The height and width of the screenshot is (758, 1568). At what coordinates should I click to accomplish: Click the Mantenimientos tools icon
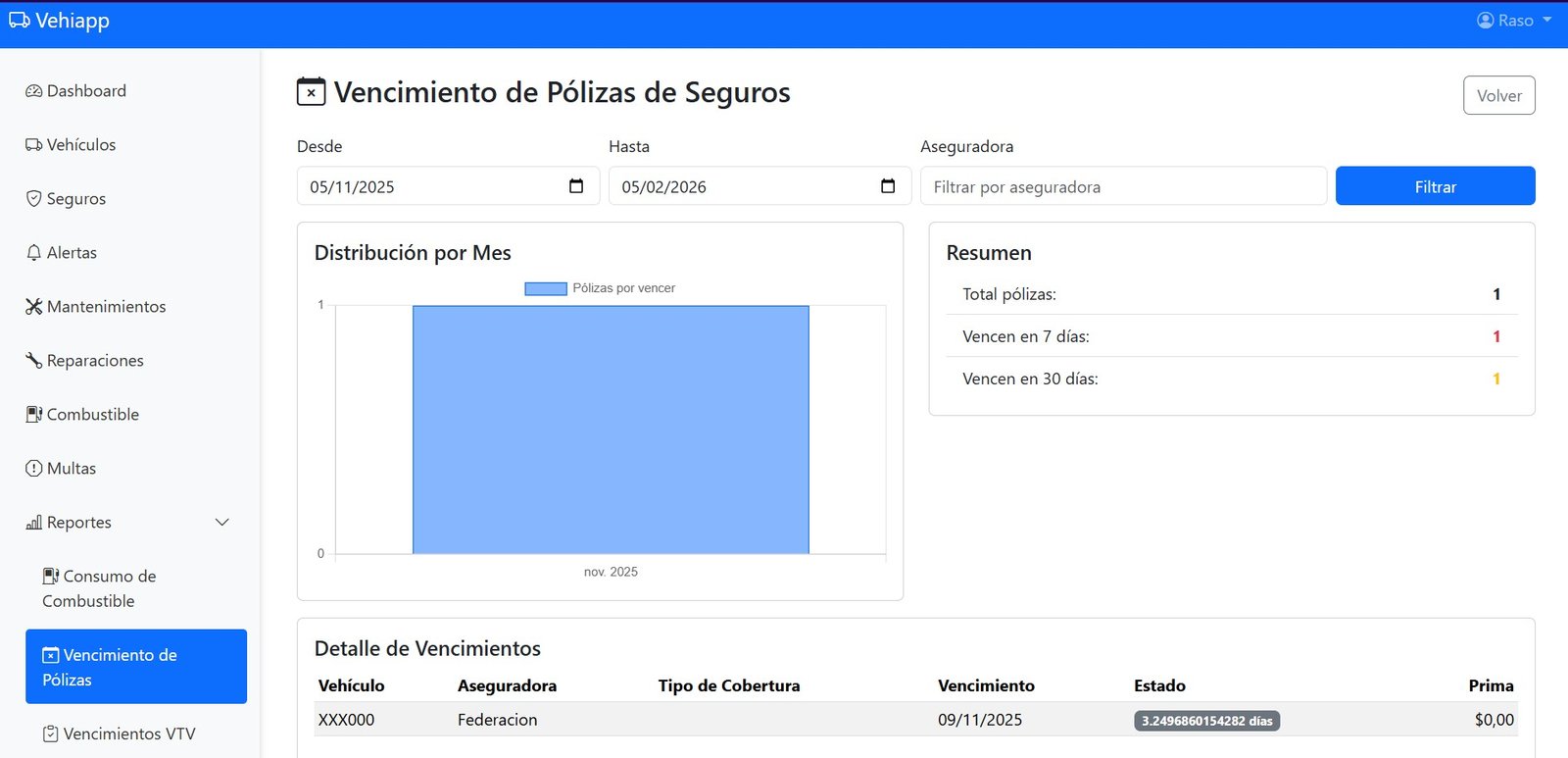(x=33, y=307)
